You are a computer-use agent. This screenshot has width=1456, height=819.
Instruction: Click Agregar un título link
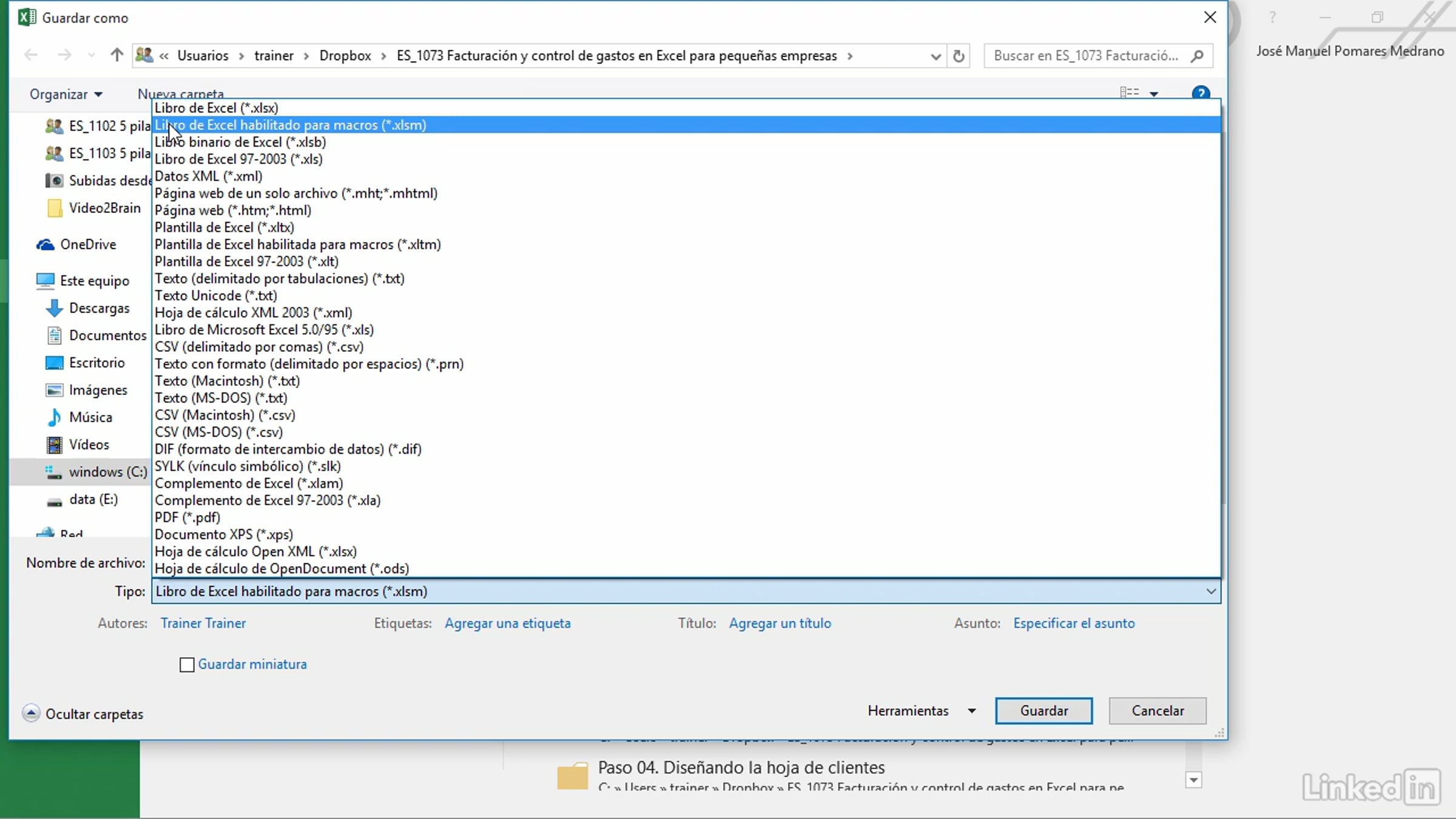point(780,623)
